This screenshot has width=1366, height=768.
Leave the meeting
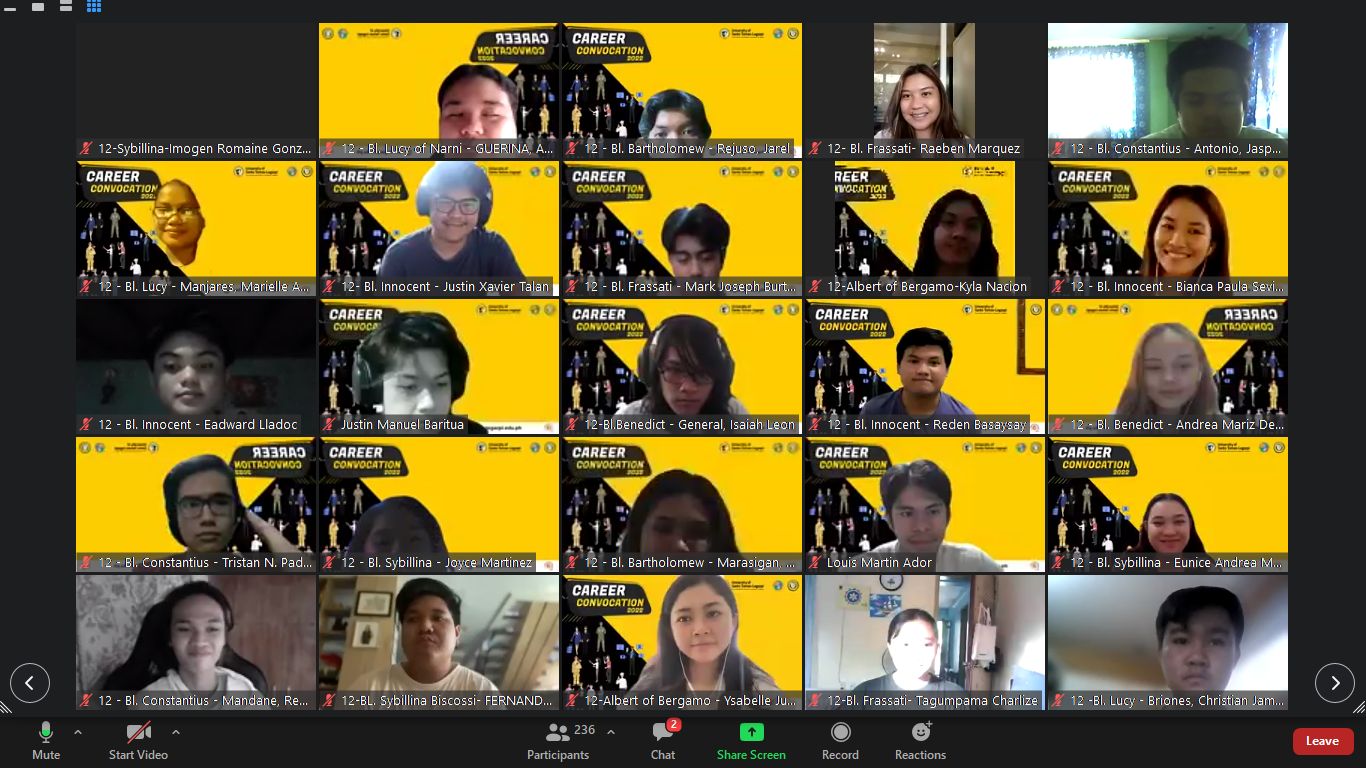(1322, 741)
